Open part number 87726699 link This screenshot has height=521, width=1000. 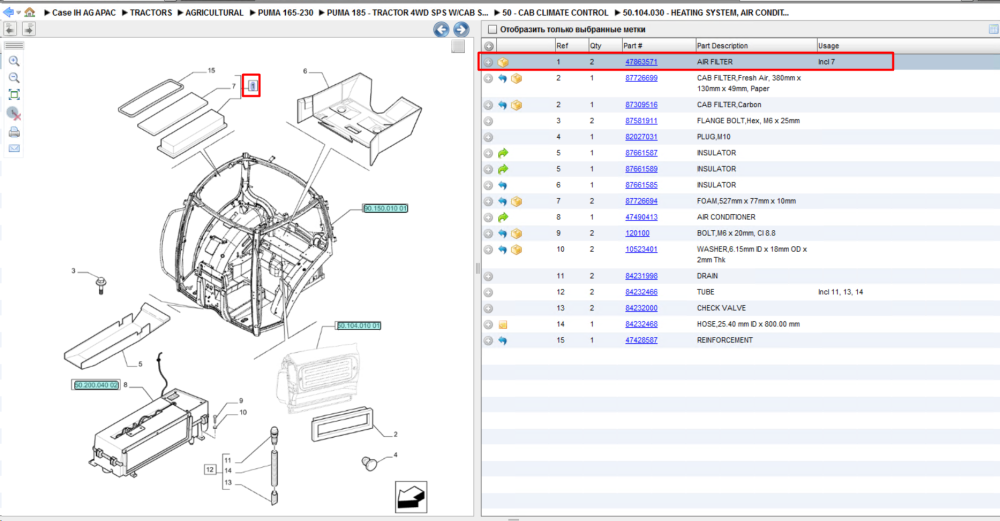[641, 78]
